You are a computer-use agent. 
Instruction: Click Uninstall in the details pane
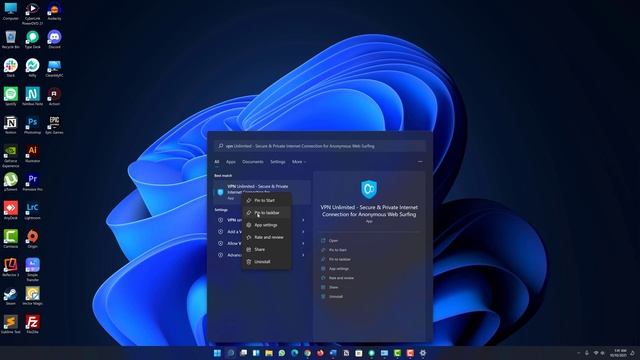(336, 297)
